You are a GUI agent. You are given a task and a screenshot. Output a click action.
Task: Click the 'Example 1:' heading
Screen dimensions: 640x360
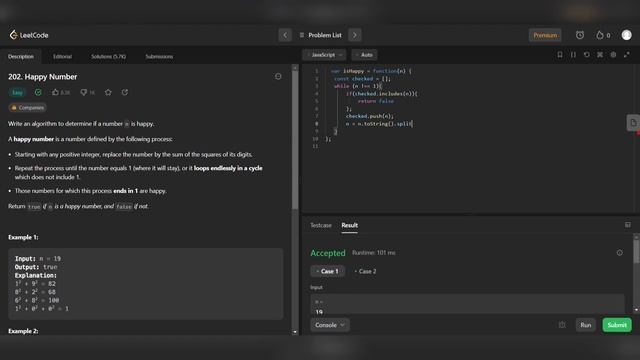click(x=23, y=237)
